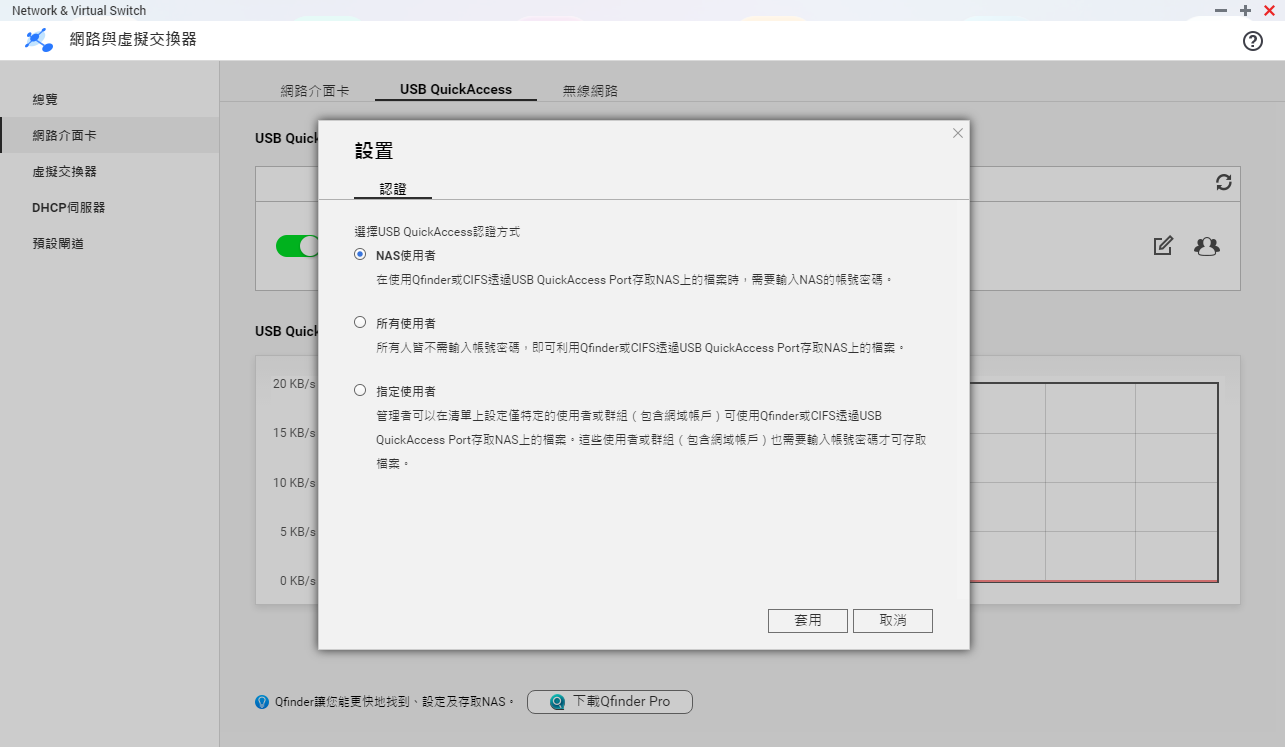Open DHCP伺服器 in the sidebar
This screenshot has height=747, width=1285.
tap(109, 207)
